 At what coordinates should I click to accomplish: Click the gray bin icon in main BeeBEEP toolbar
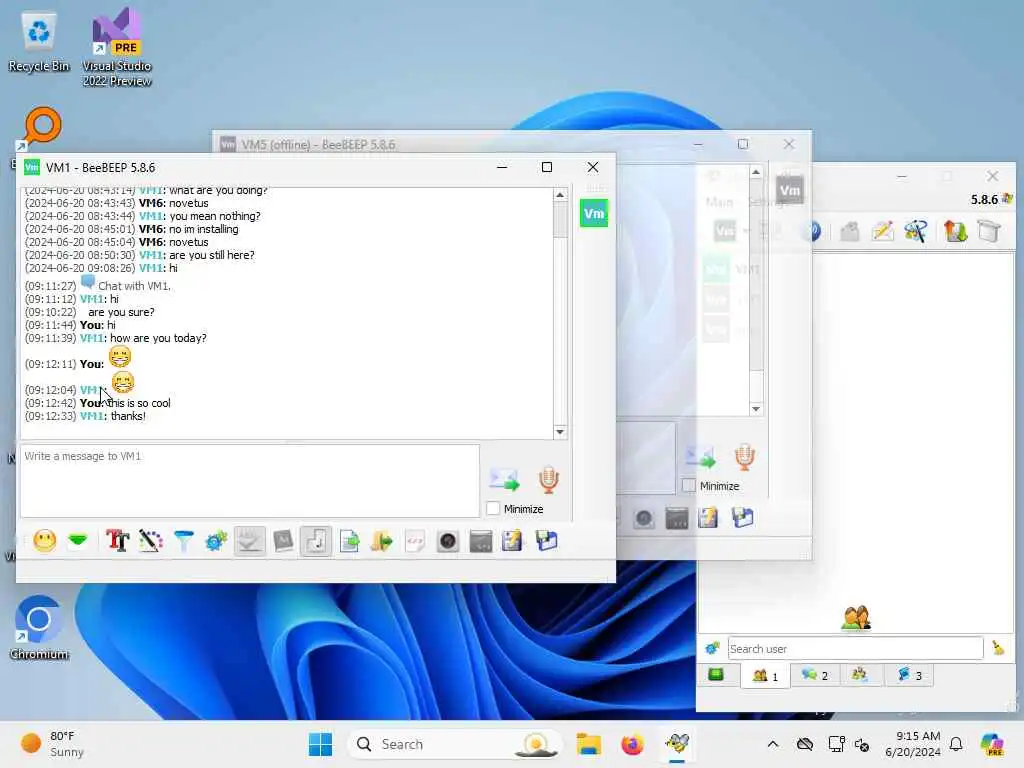pos(989,231)
